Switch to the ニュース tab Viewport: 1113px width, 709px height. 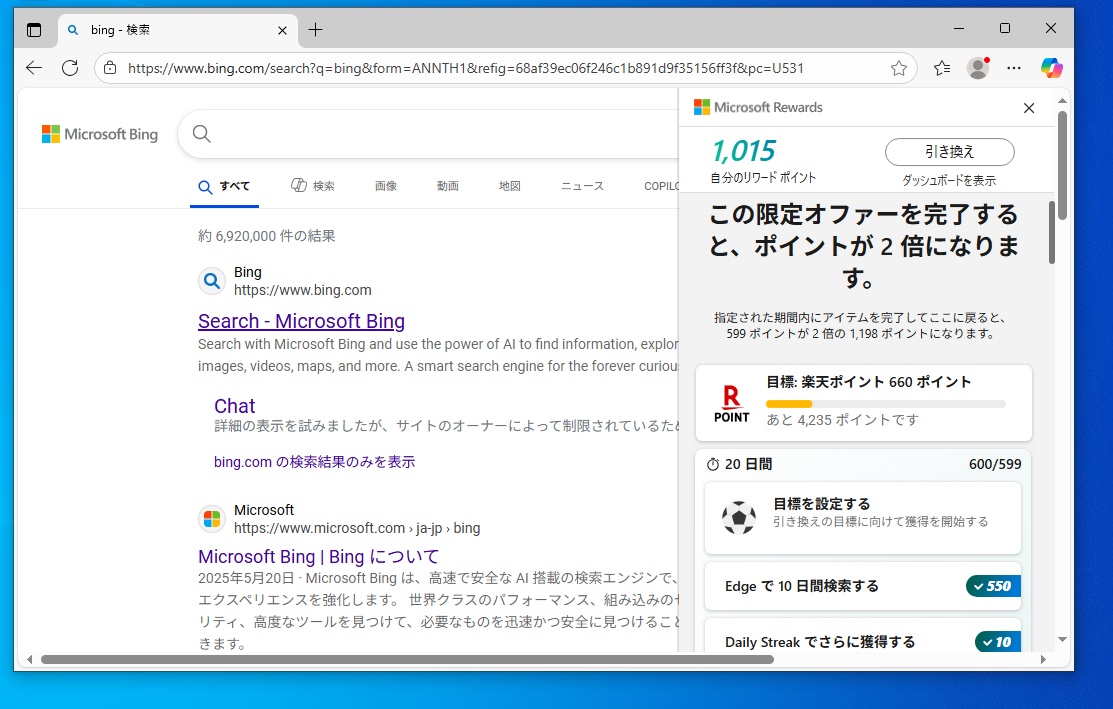tap(582, 186)
